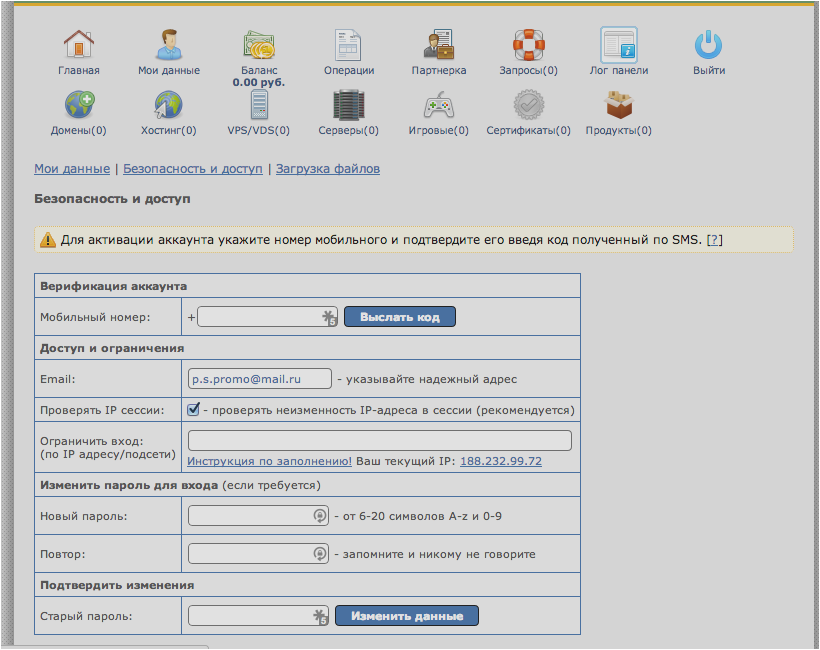820x650 pixels.
Task: Go to Мои данные link tab
Action: 72,169
